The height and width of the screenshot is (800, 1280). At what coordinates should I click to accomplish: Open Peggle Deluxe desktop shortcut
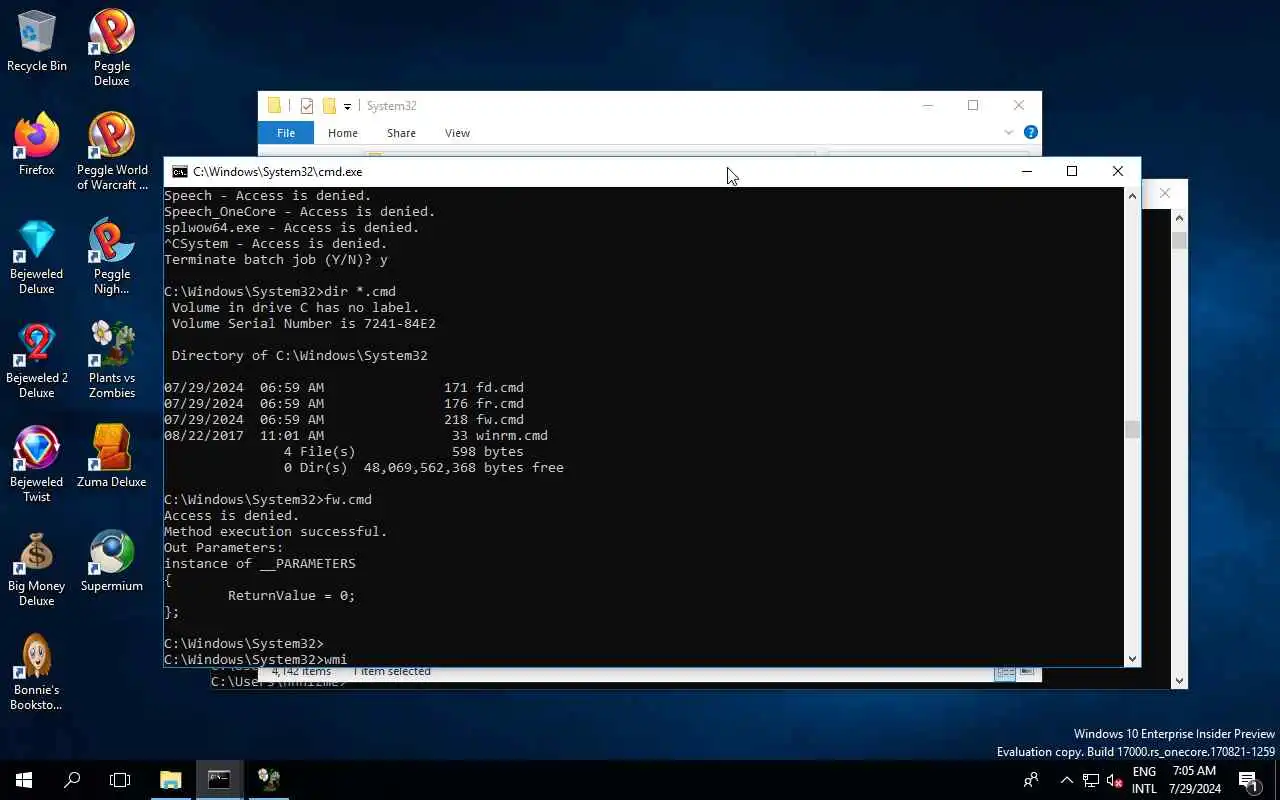click(112, 48)
